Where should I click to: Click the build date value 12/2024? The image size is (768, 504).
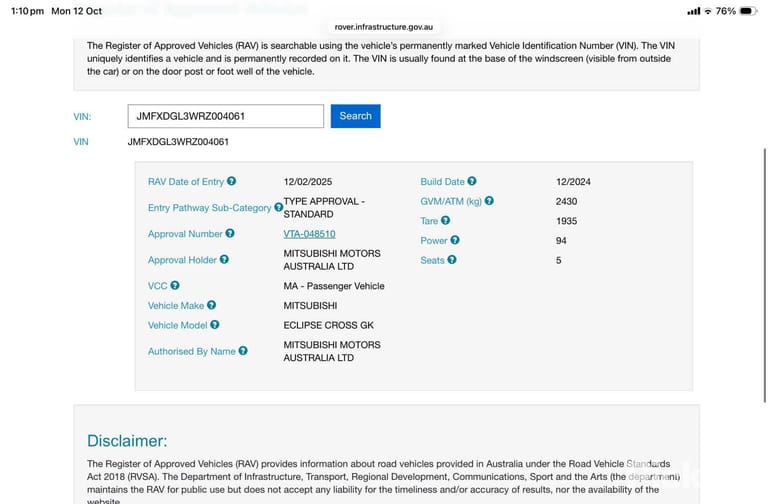573,182
